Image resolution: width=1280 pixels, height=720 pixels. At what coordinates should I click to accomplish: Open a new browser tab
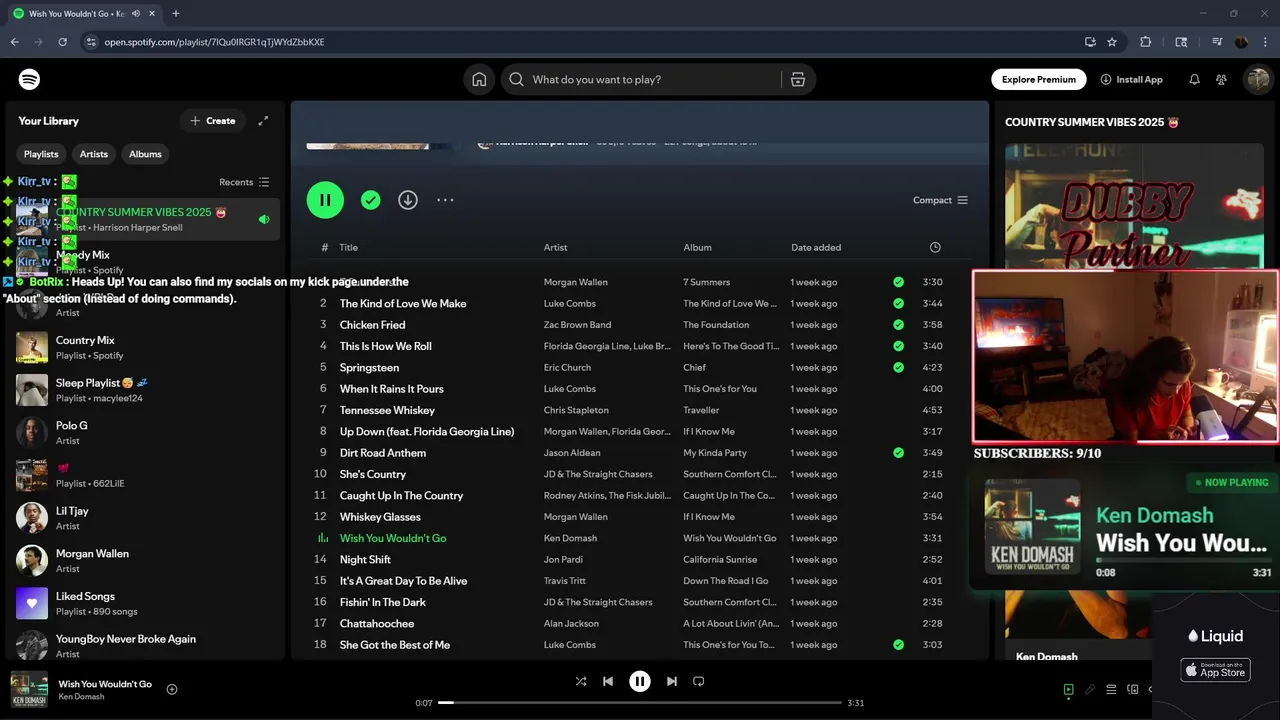point(176,14)
